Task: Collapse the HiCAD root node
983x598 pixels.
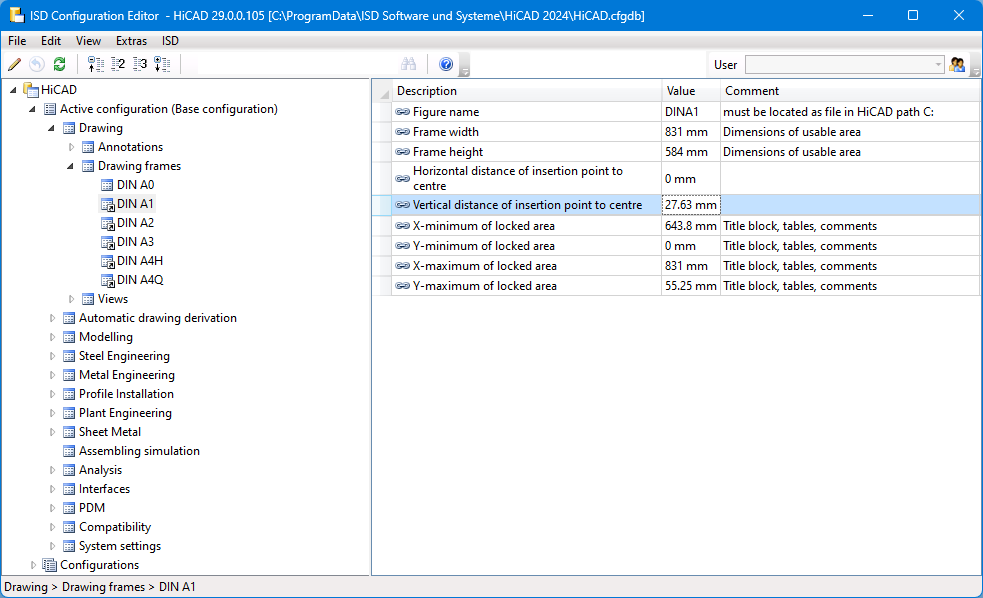Action: [x=13, y=90]
